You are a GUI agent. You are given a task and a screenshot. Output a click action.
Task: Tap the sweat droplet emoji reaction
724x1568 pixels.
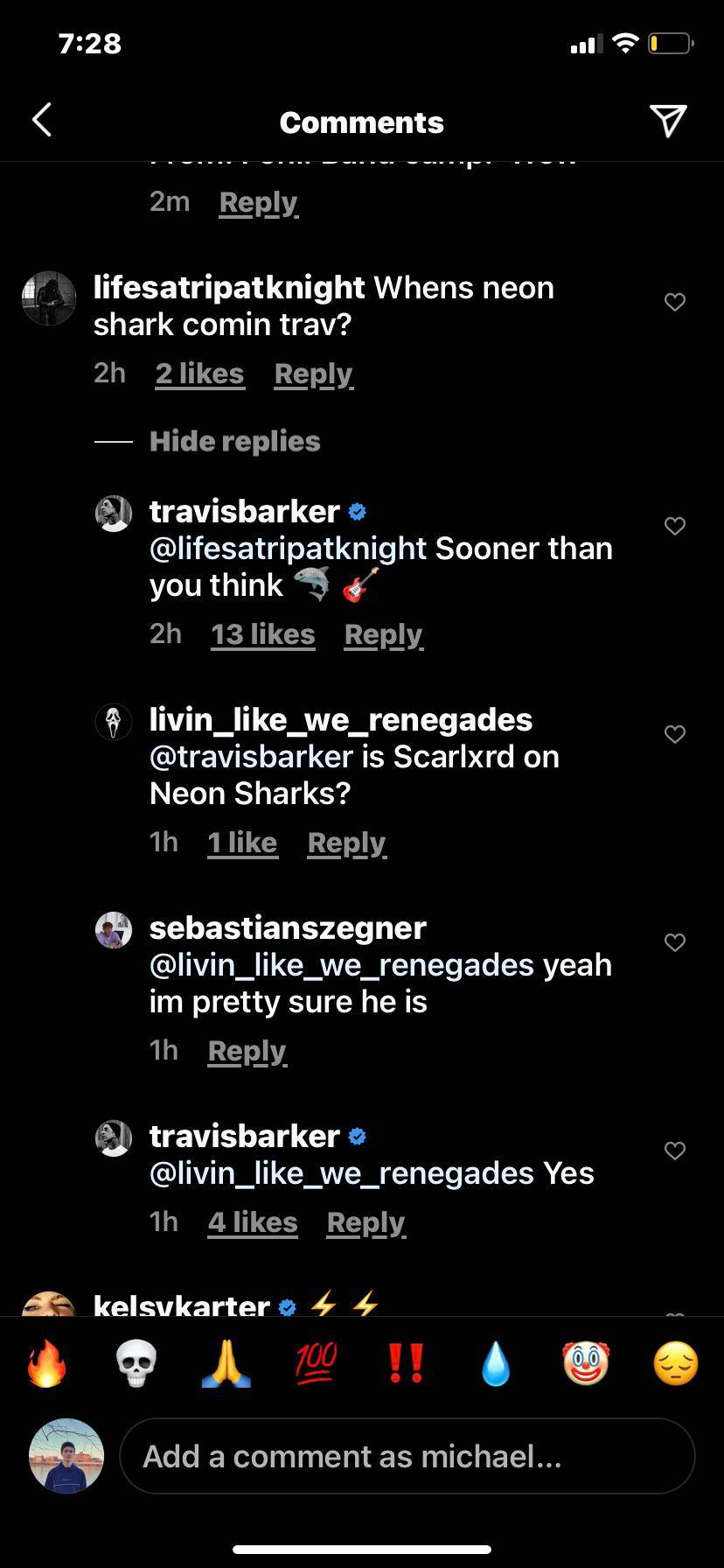(x=495, y=1363)
